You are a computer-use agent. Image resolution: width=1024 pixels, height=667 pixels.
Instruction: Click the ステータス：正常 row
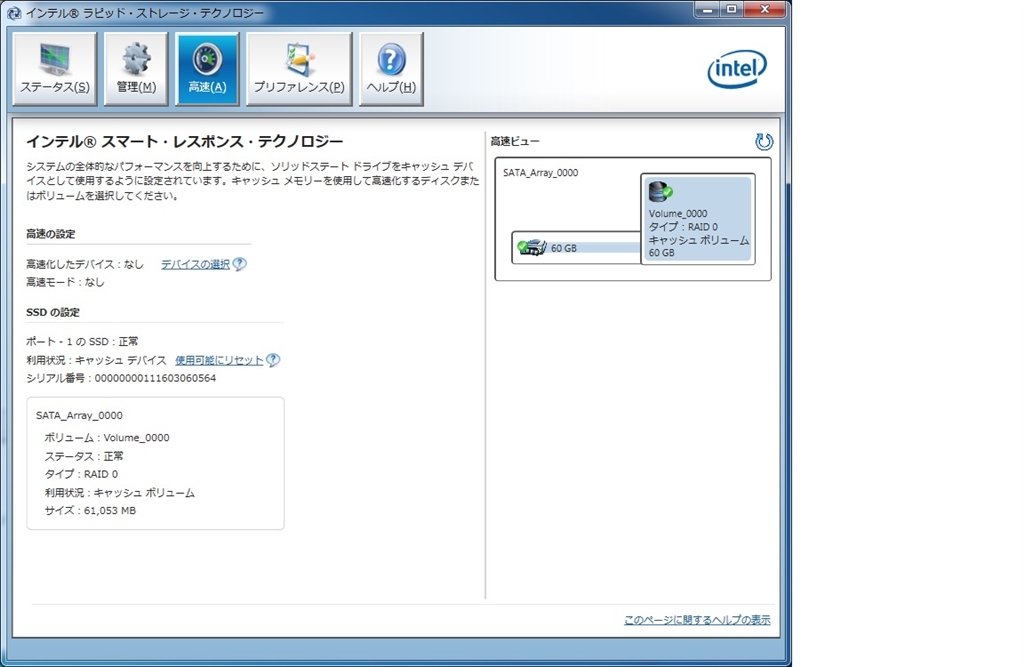tap(84, 456)
